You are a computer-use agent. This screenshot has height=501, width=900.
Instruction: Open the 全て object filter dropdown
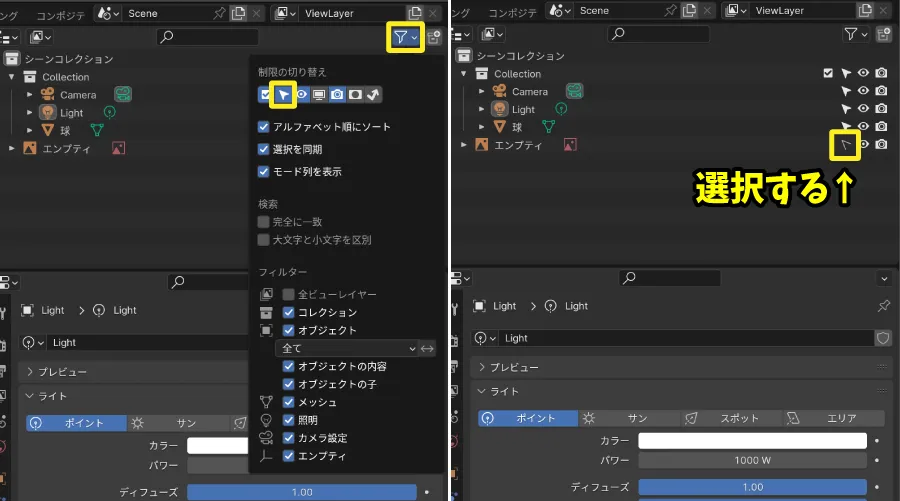coord(347,348)
